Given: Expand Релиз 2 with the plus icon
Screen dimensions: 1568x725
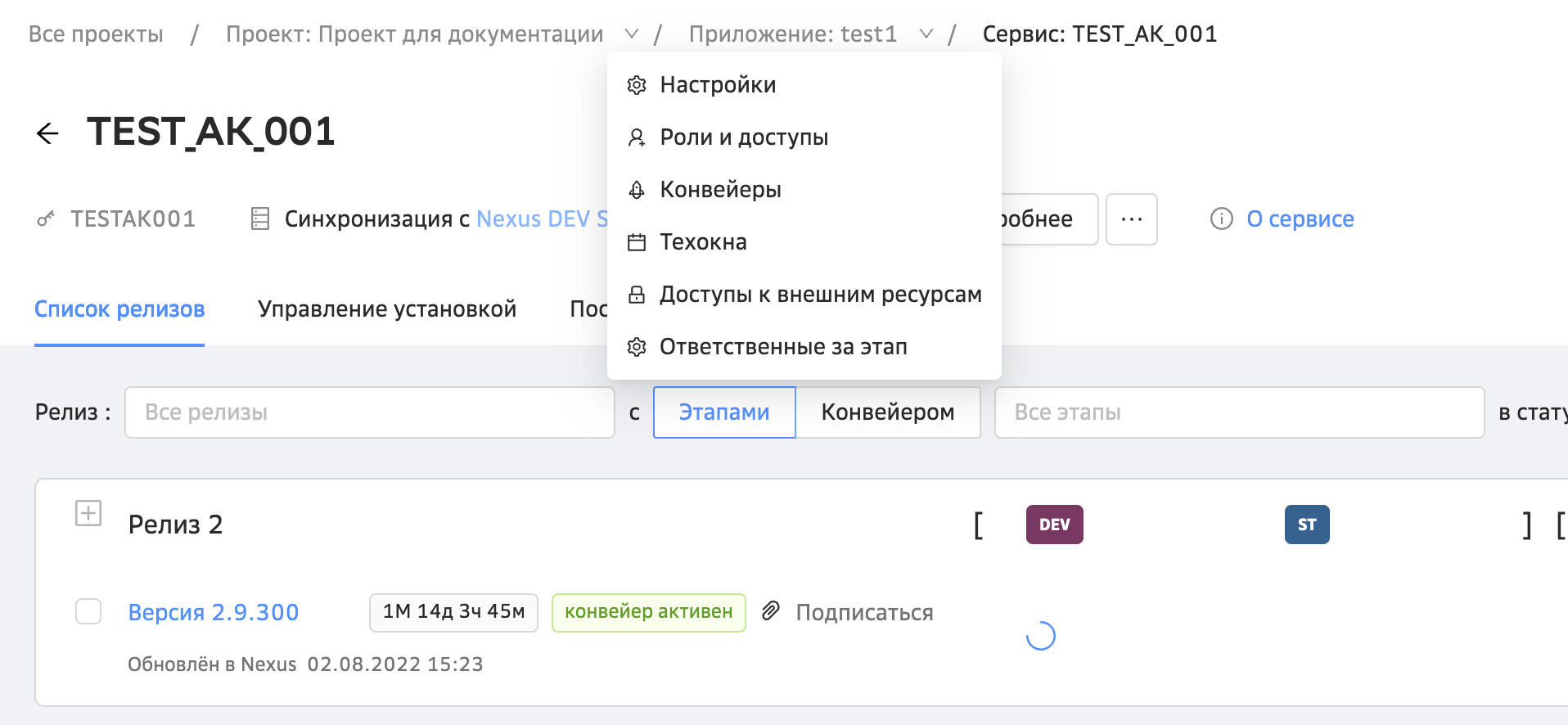Looking at the screenshot, I should (x=88, y=513).
